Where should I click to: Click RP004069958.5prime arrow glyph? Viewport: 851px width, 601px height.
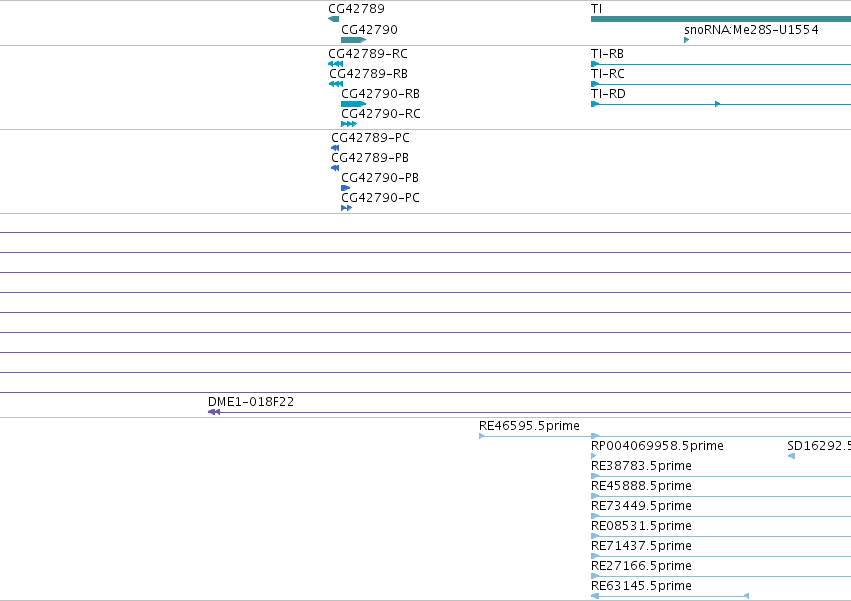(593, 456)
